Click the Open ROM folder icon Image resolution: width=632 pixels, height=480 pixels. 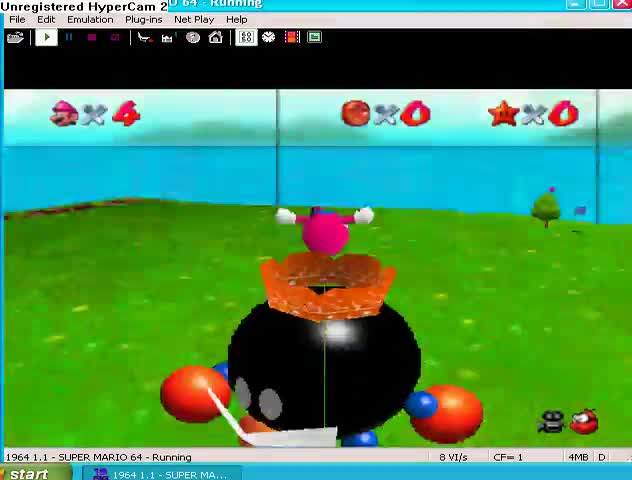pos(15,37)
